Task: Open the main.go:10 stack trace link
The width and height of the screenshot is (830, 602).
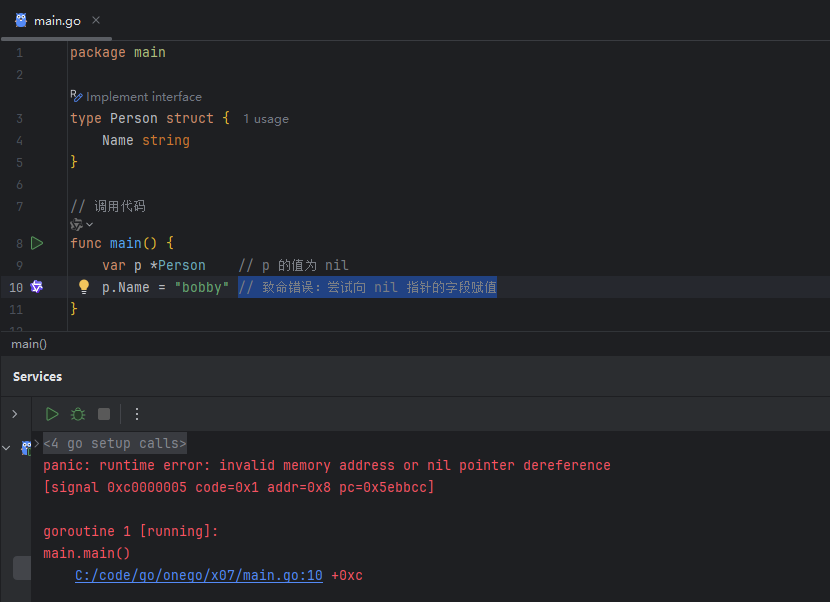Action: click(x=199, y=576)
